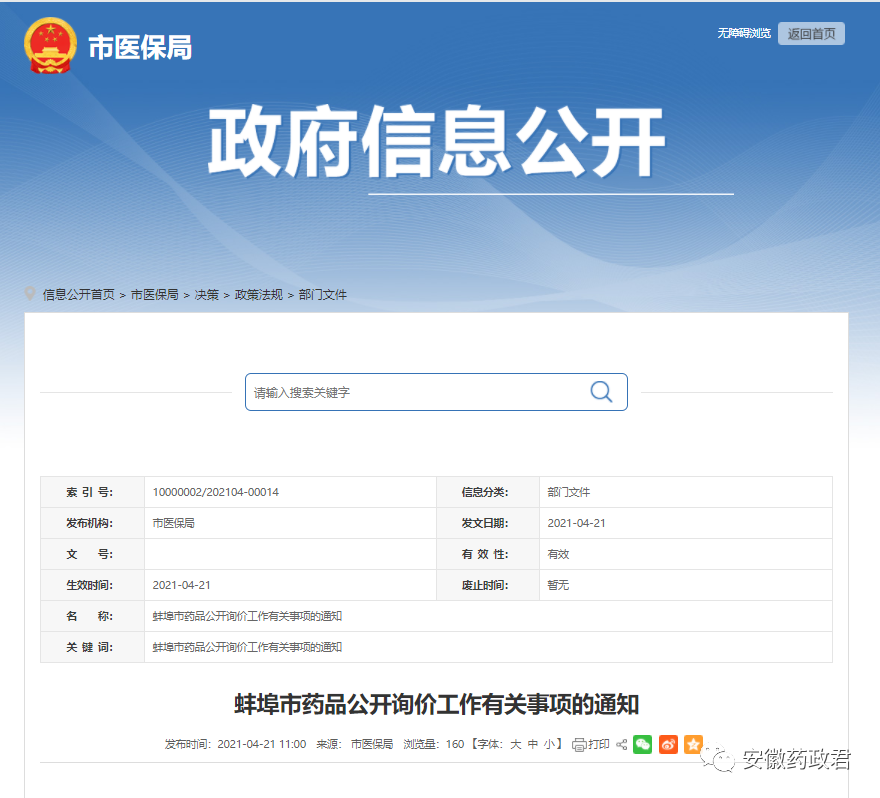Click 无障碍浏览 accessibility link
The width and height of the screenshot is (880, 798).
(x=743, y=34)
